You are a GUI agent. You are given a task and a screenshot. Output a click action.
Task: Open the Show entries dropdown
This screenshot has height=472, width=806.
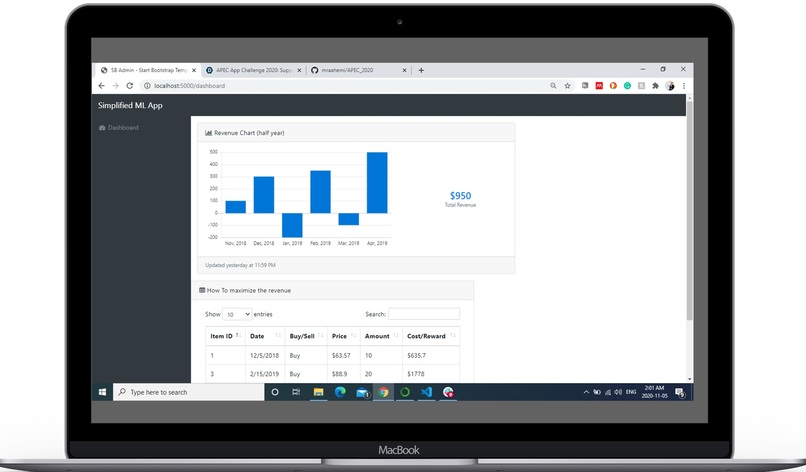click(x=237, y=314)
